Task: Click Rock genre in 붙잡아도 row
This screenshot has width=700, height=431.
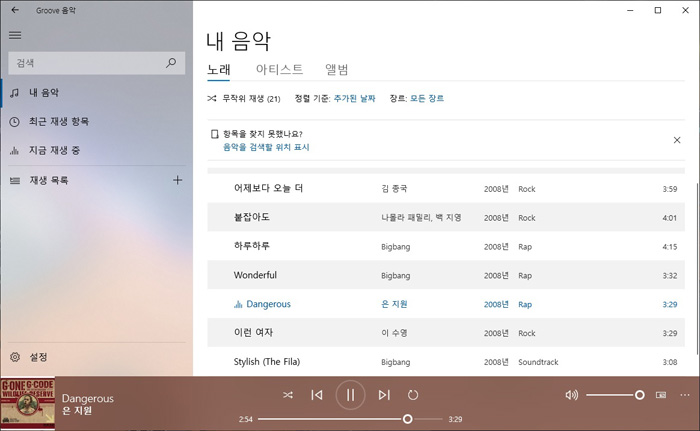Action: tap(526, 218)
